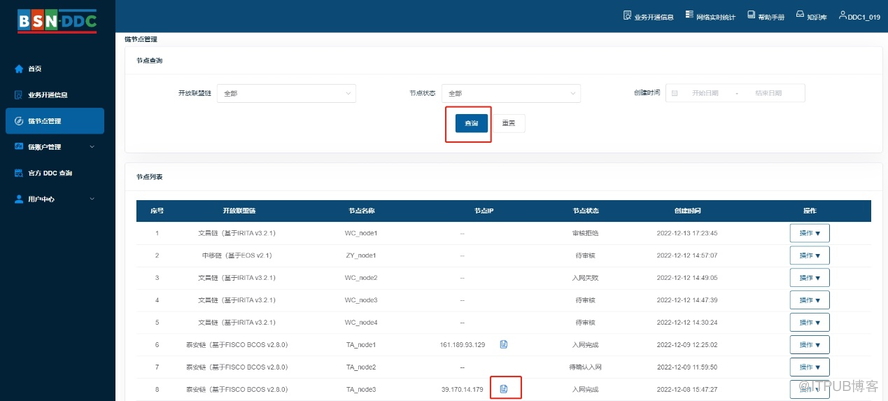Viewport: 888px width, 401px height.
Task: Click the node name ZY_node1
Action: coord(361,255)
